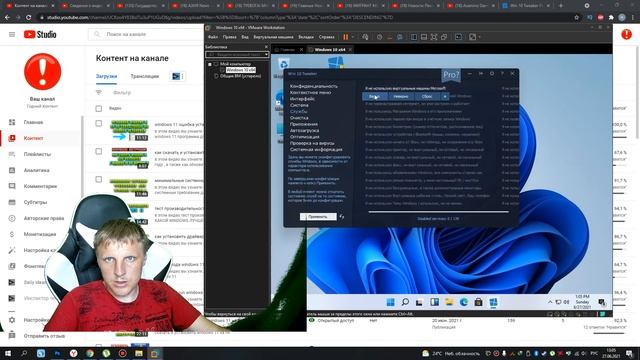Open 'Система' section in Win 10 Tweaker
Screen dimensions: 640x360
point(299,105)
